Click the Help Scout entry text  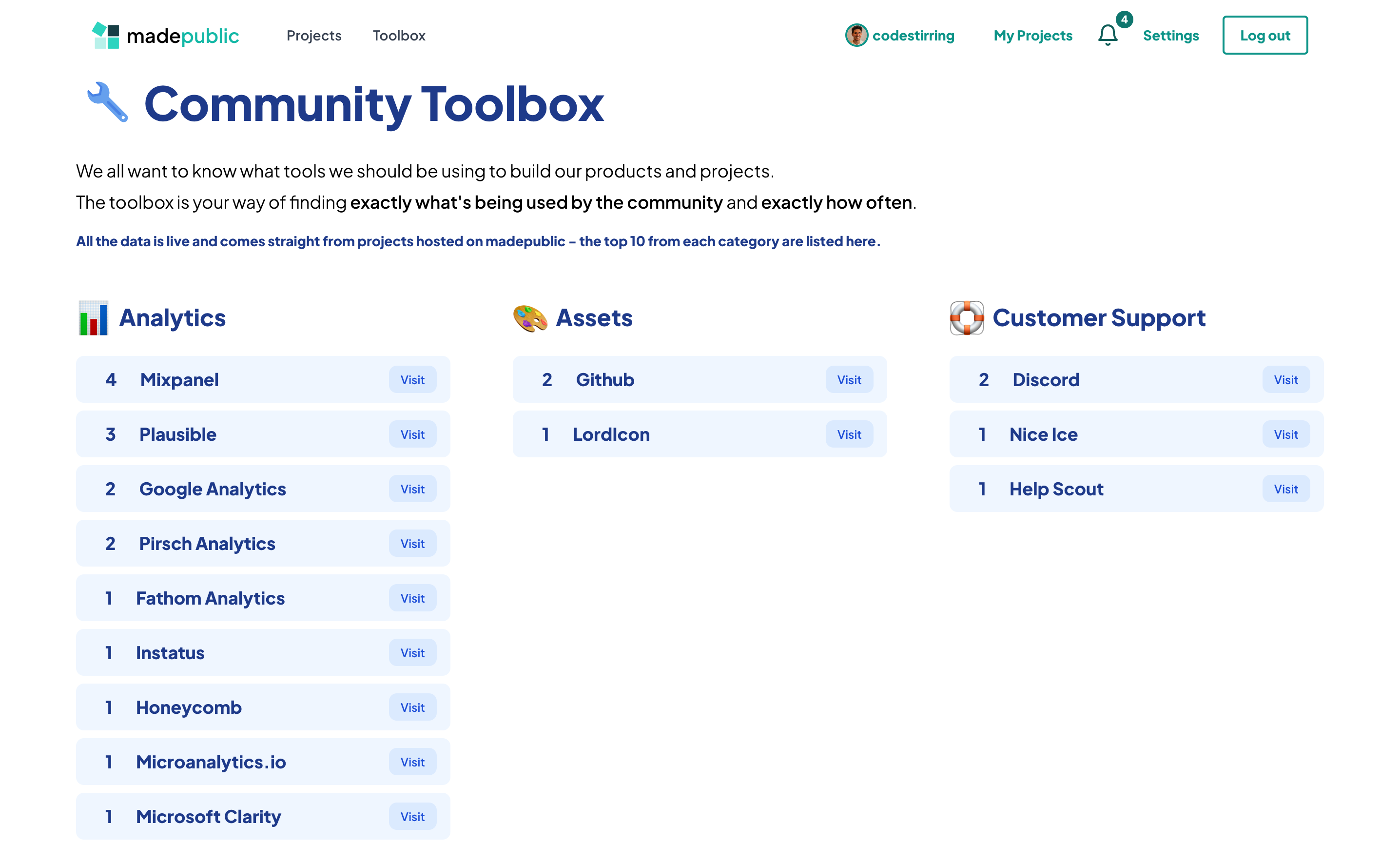pyautogui.click(x=1056, y=489)
